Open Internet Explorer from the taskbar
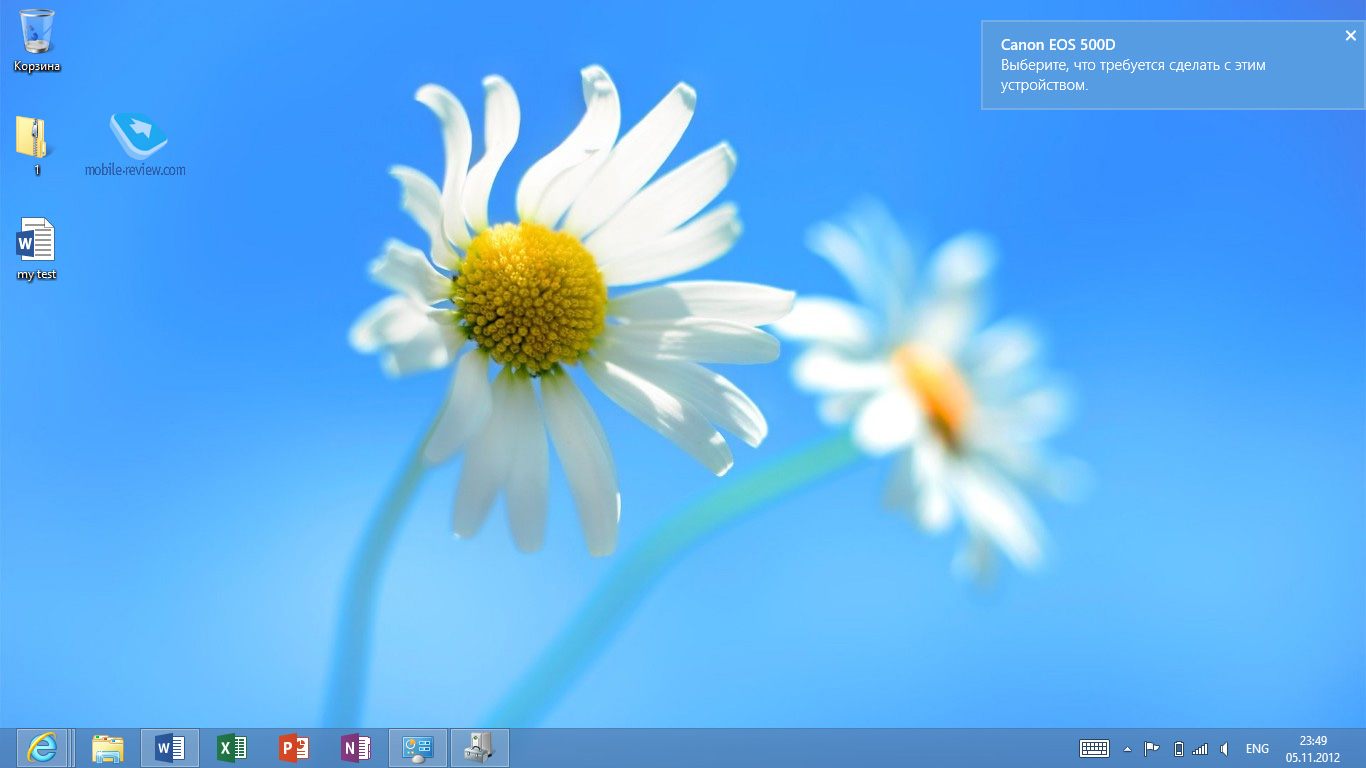 [42, 748]
